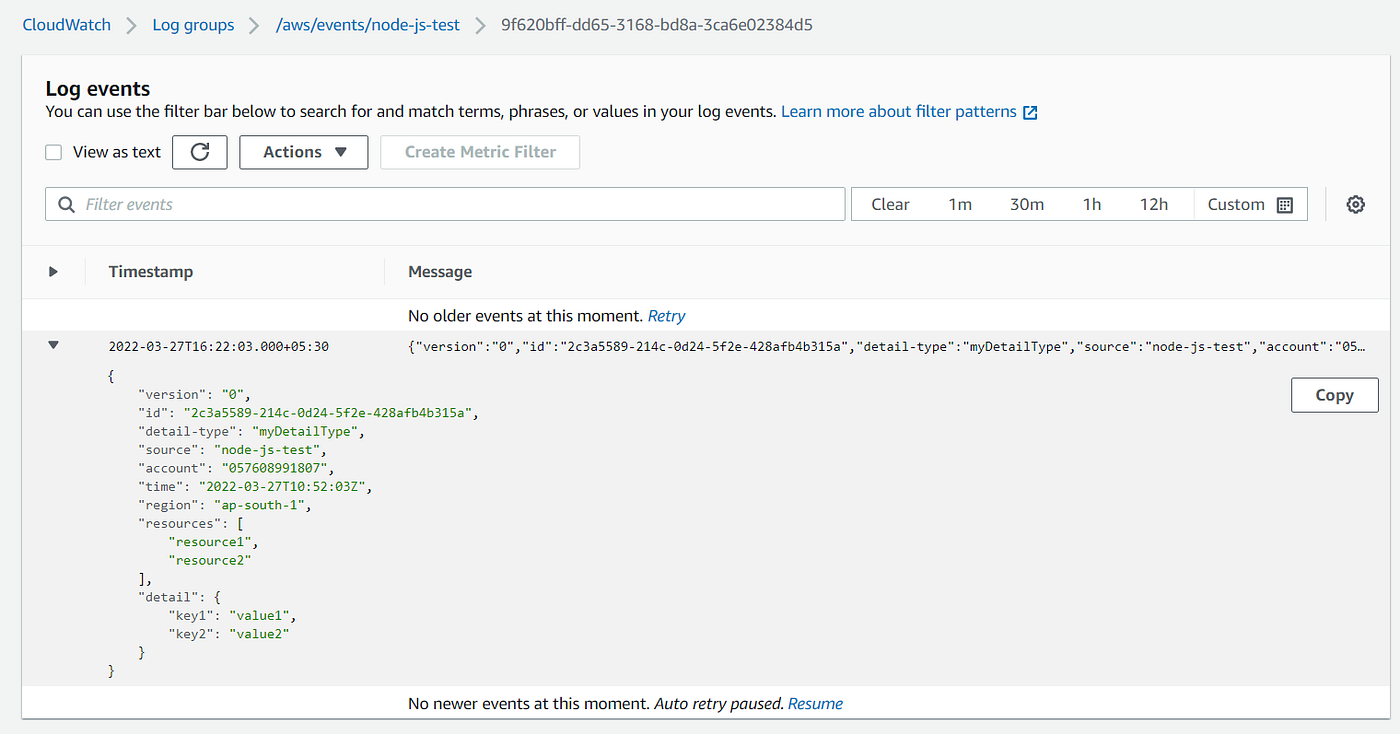
Task: Click the Create Metric Filter button
Action: pos(479,152)
